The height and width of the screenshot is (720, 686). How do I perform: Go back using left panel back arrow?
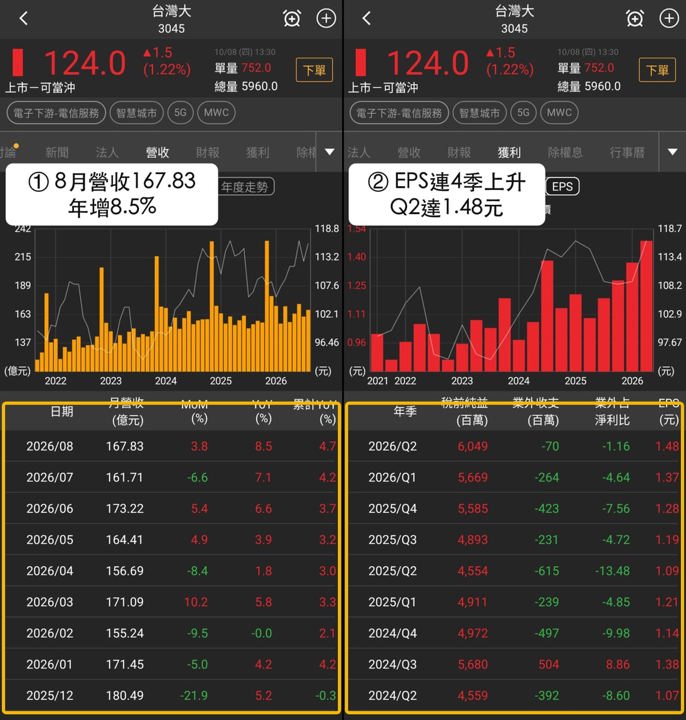(24, 18)
